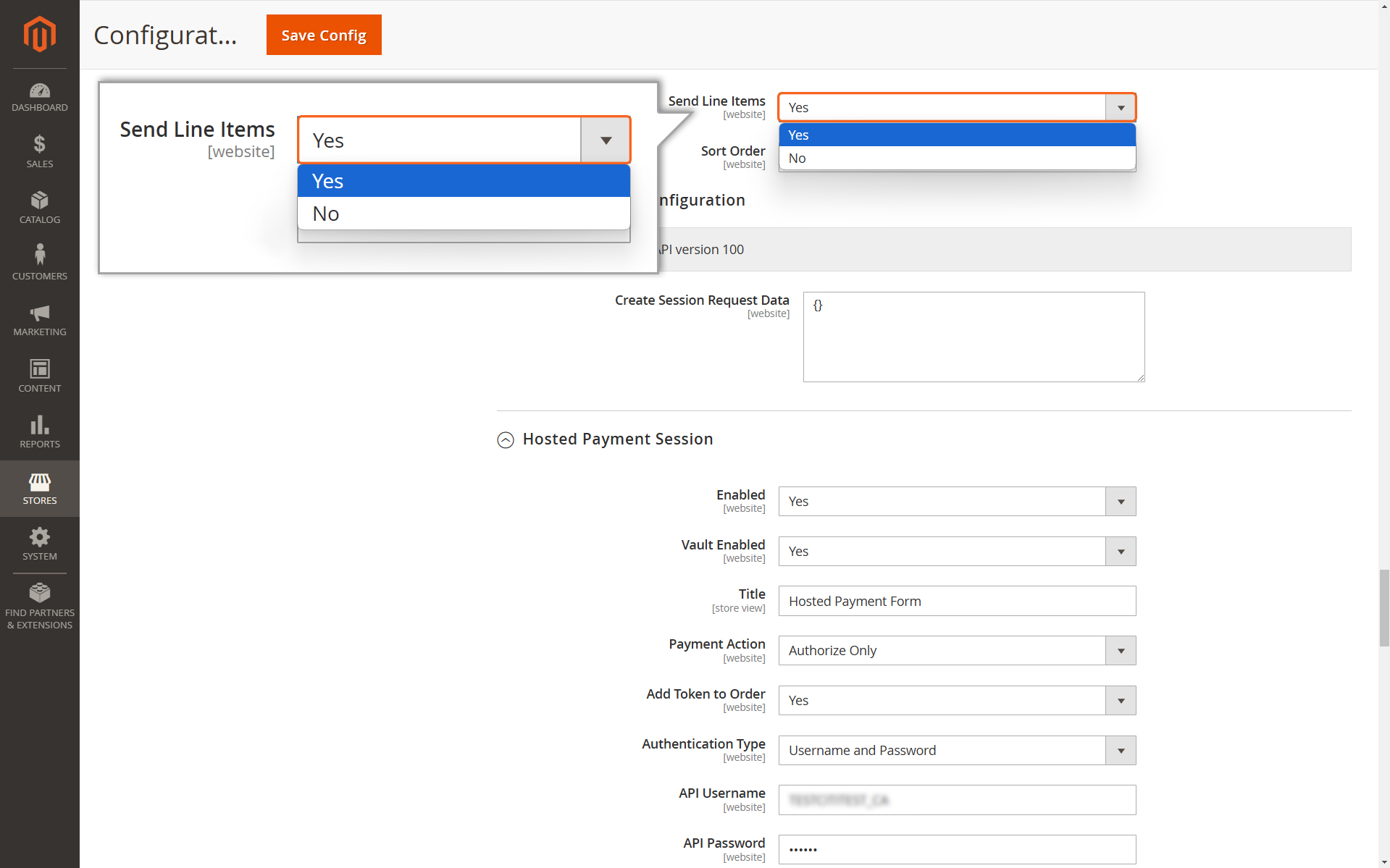Collapse the Hosted Payment Session section
Screen dimensions: 1390x868
(506, 439)
